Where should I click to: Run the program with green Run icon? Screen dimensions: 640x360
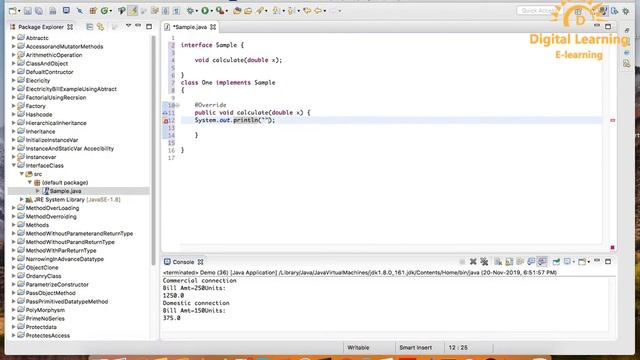(x=205, y=11)
